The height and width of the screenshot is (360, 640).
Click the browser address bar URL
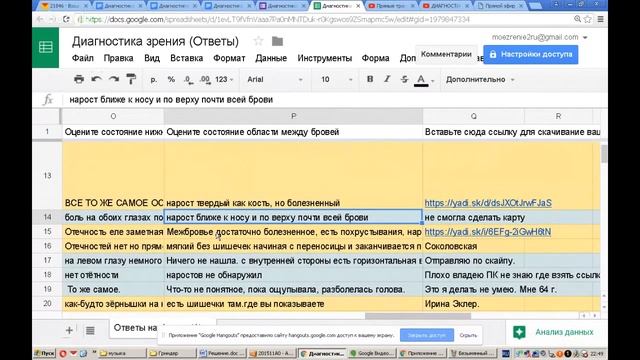coord(278,19)
